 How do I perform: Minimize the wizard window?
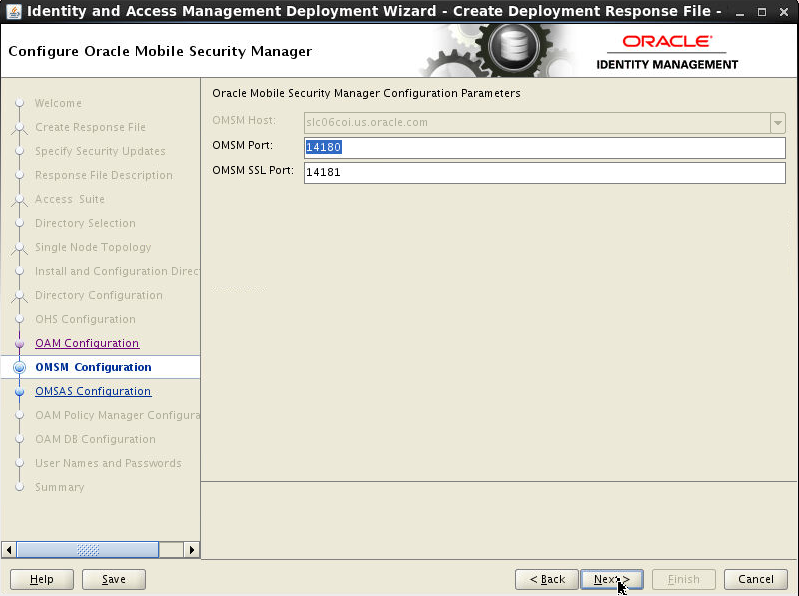(739, 12)
